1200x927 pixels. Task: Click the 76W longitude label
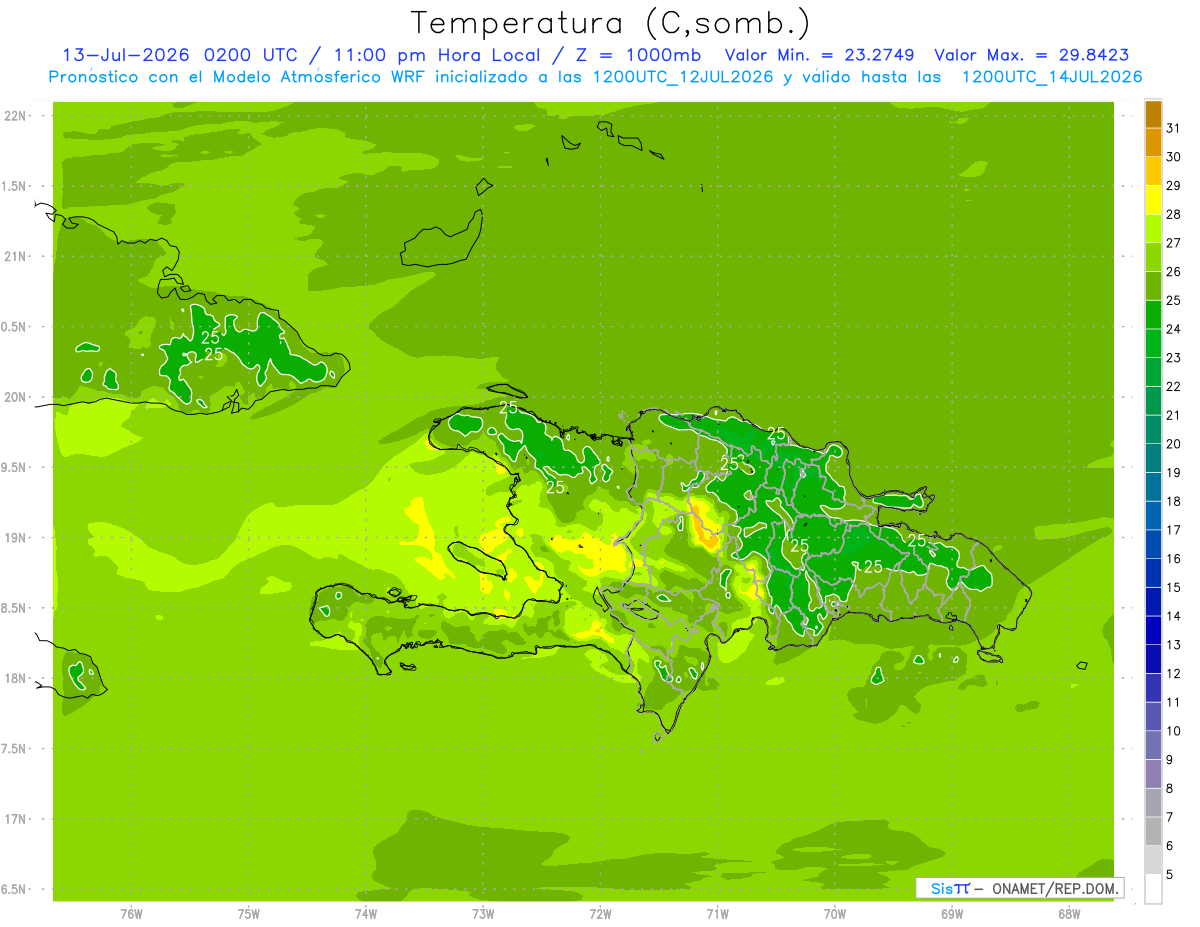131,914
